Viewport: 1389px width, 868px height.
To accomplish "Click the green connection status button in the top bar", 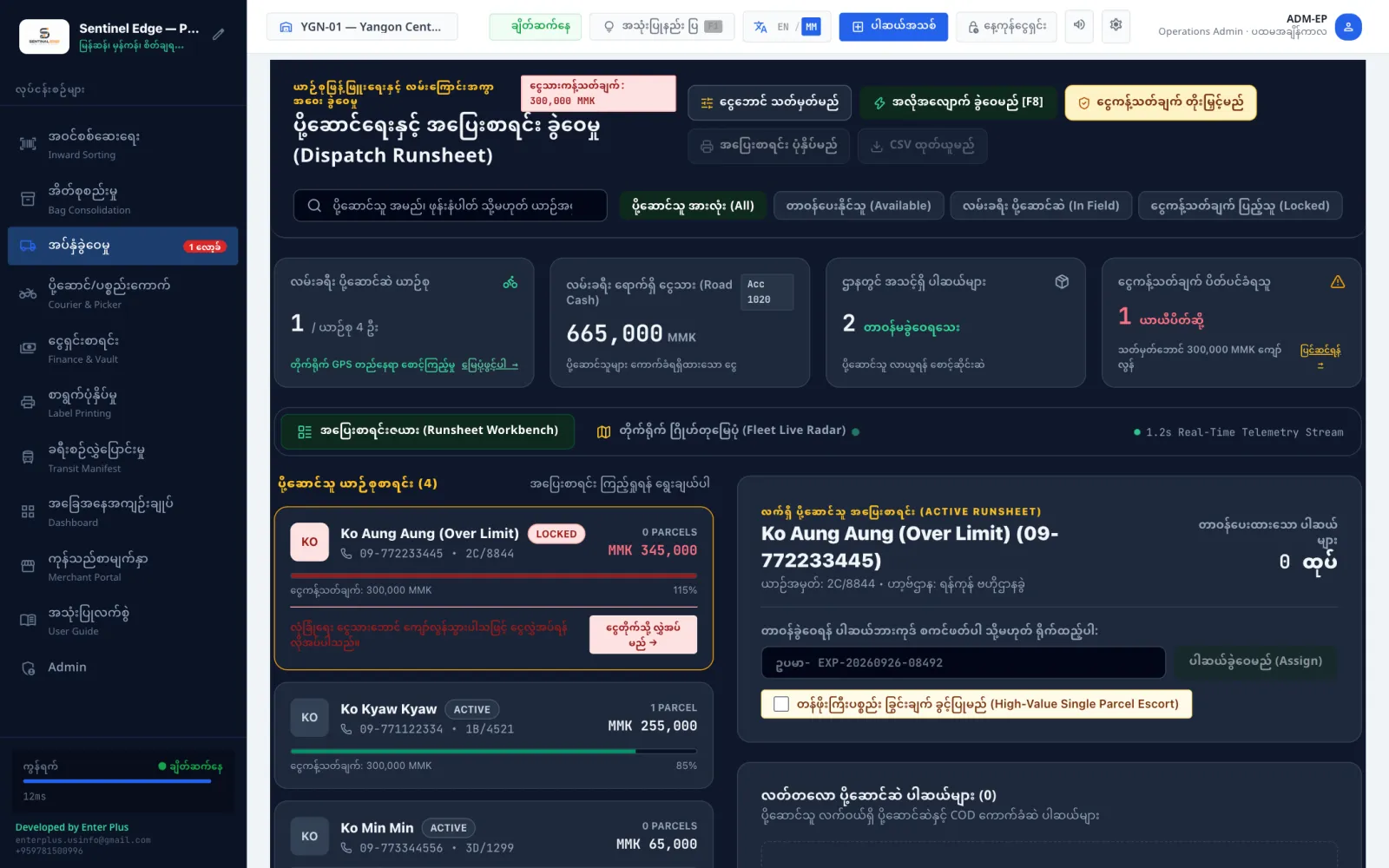I will [x=535, y=27].
